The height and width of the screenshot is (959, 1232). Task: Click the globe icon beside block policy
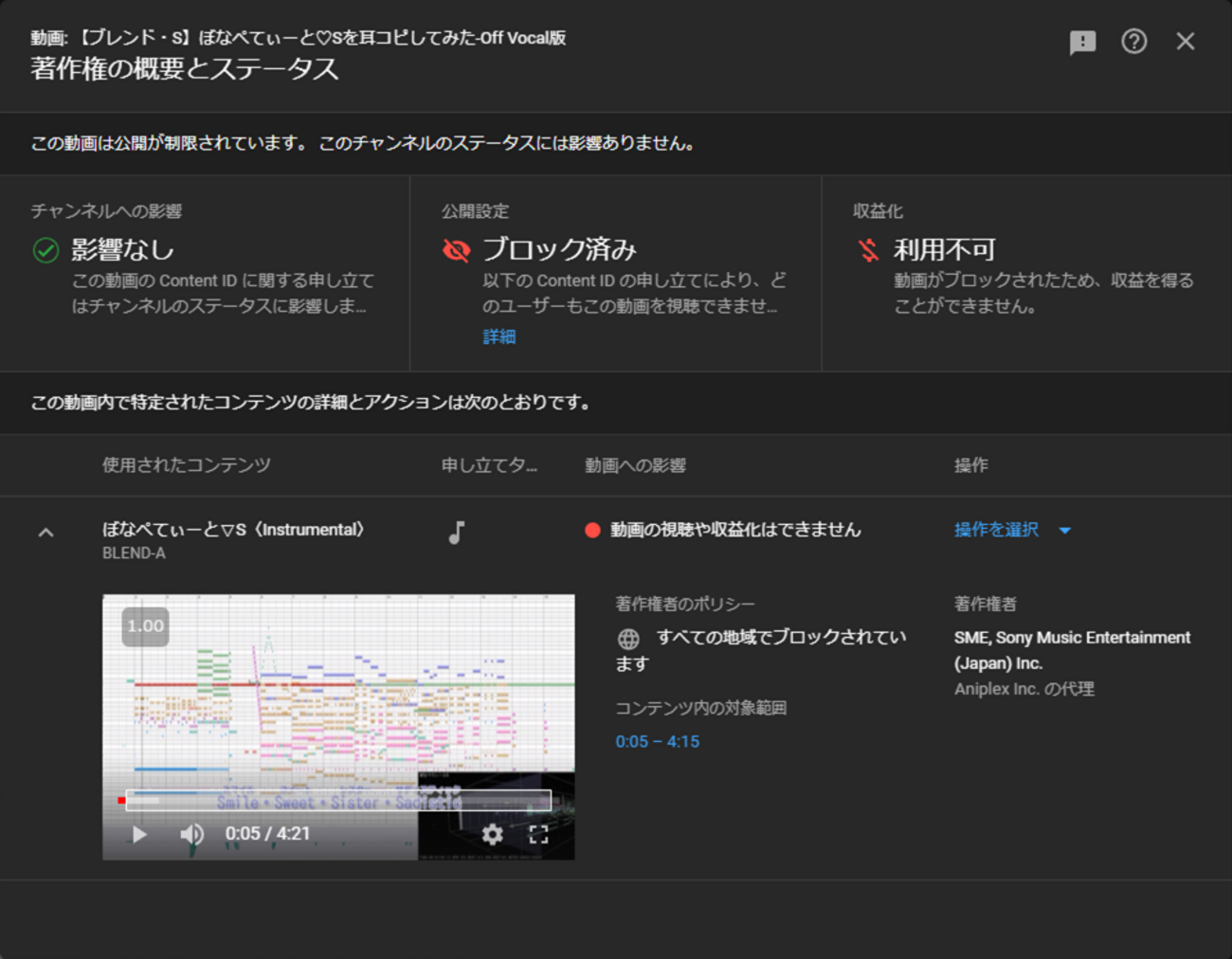(628, 639)
